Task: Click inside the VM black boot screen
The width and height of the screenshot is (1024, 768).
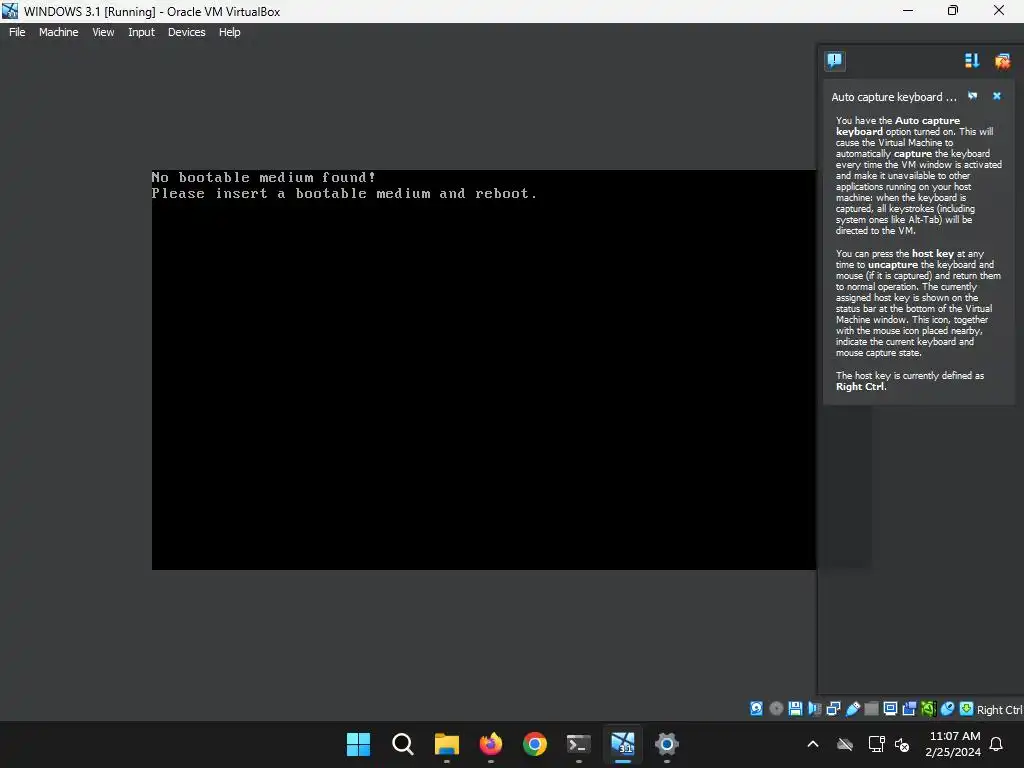Action: (x=483, y=370)
